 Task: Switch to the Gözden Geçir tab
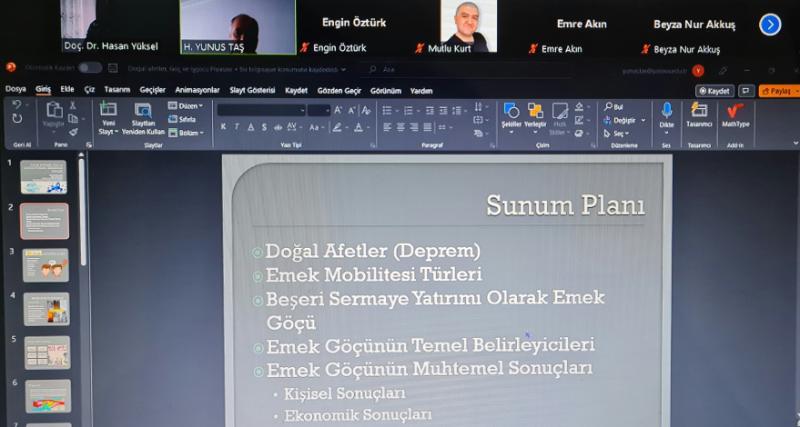(x=339, y=91)
